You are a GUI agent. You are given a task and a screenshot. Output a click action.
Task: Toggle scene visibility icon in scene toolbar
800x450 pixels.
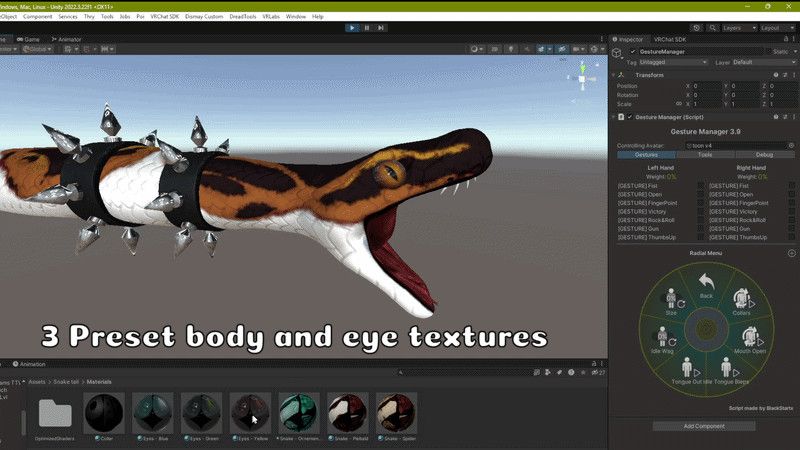pyautogui.click(x=562, y=49)
